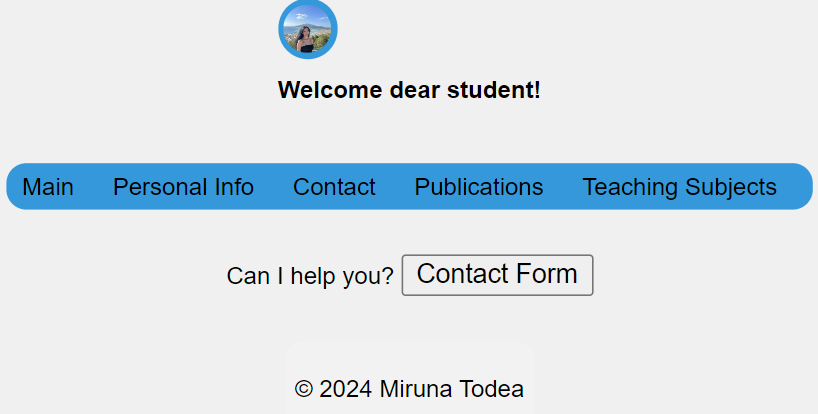Screen dimensions: 818x414
Task: Click the word "Form" on the button
Action: [546, 274]
